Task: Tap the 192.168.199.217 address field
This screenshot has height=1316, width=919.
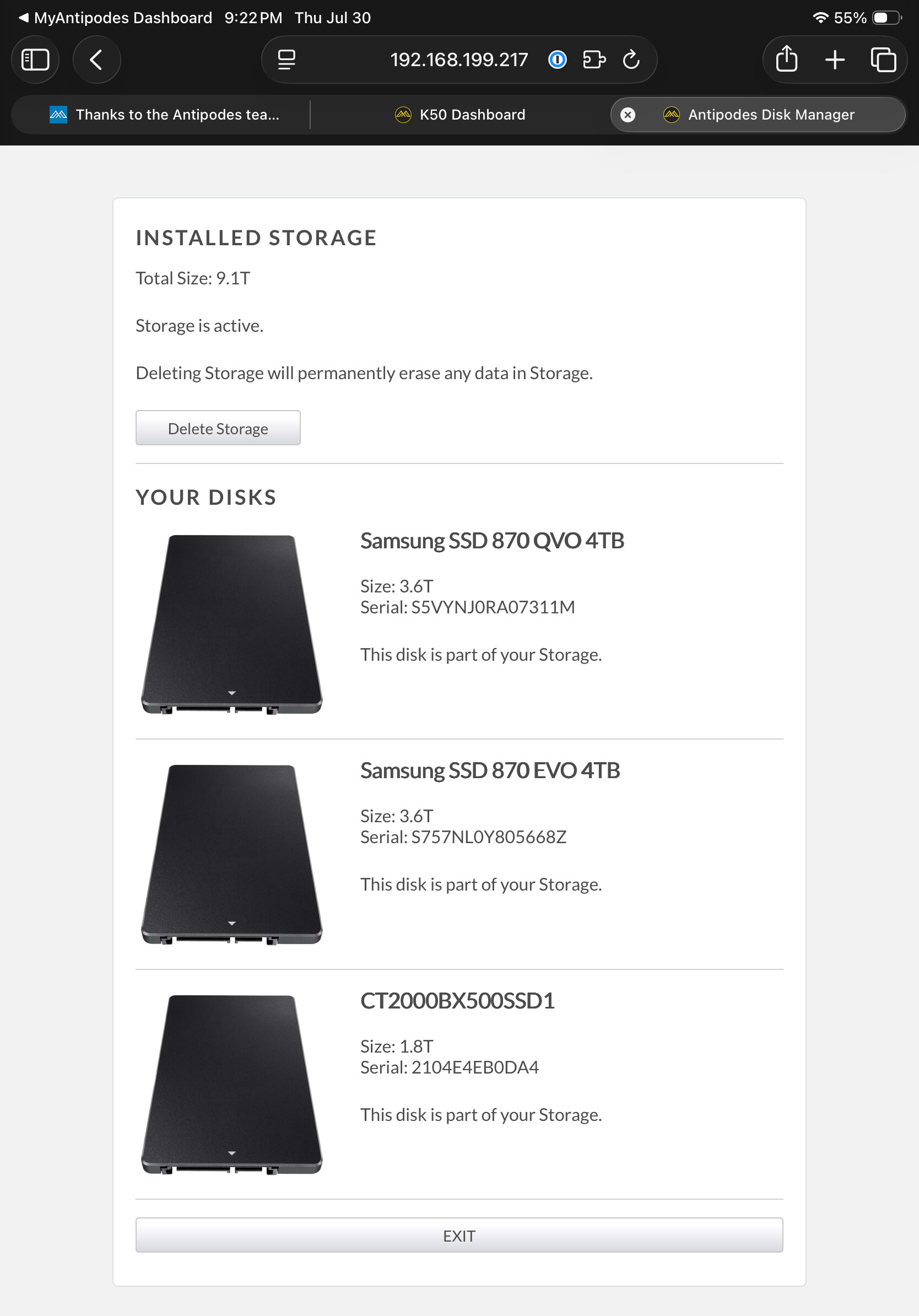Action: coord(459,60)
